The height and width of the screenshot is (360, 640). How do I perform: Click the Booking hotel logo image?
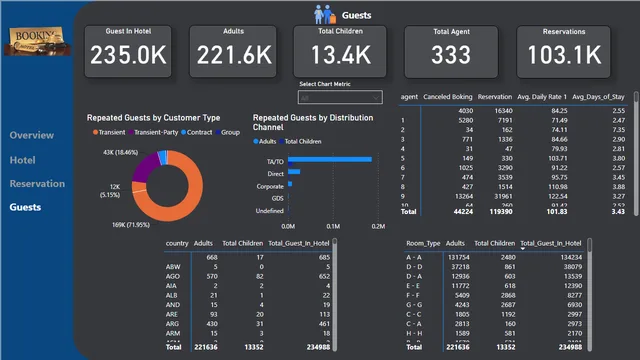click(x=37, y=41)
